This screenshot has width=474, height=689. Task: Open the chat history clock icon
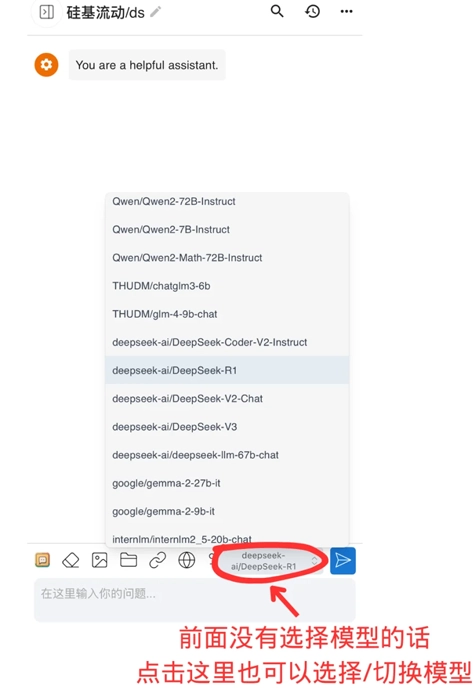click(x=312, y=11)
